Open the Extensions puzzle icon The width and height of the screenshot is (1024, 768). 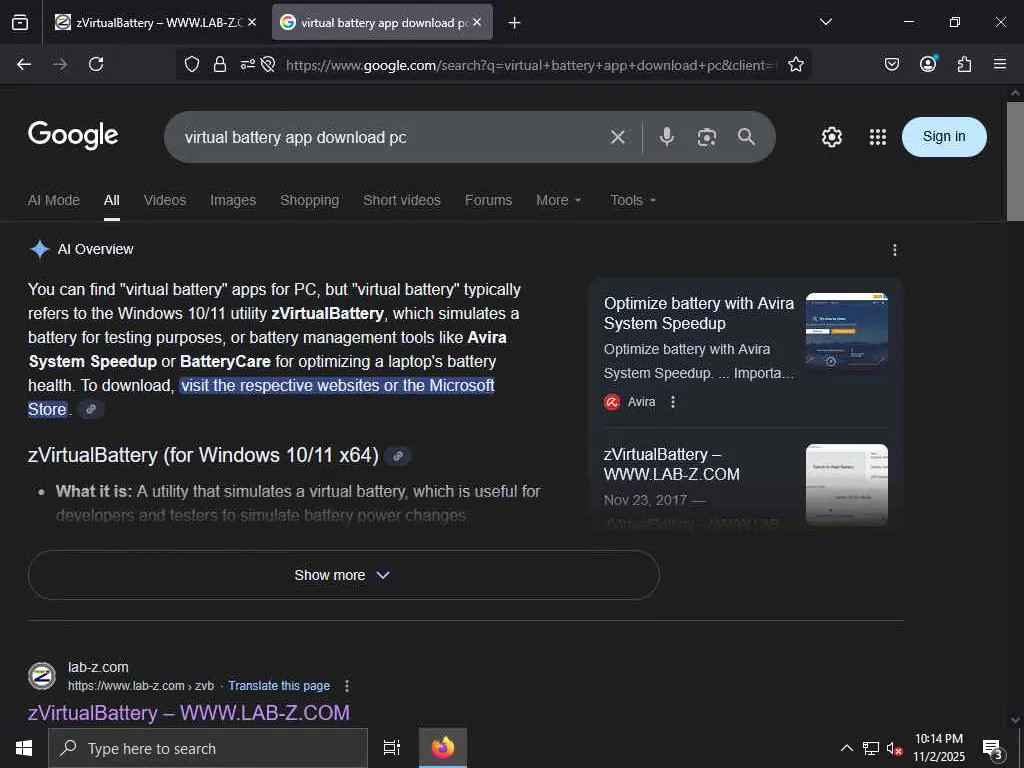click(965, 64)
